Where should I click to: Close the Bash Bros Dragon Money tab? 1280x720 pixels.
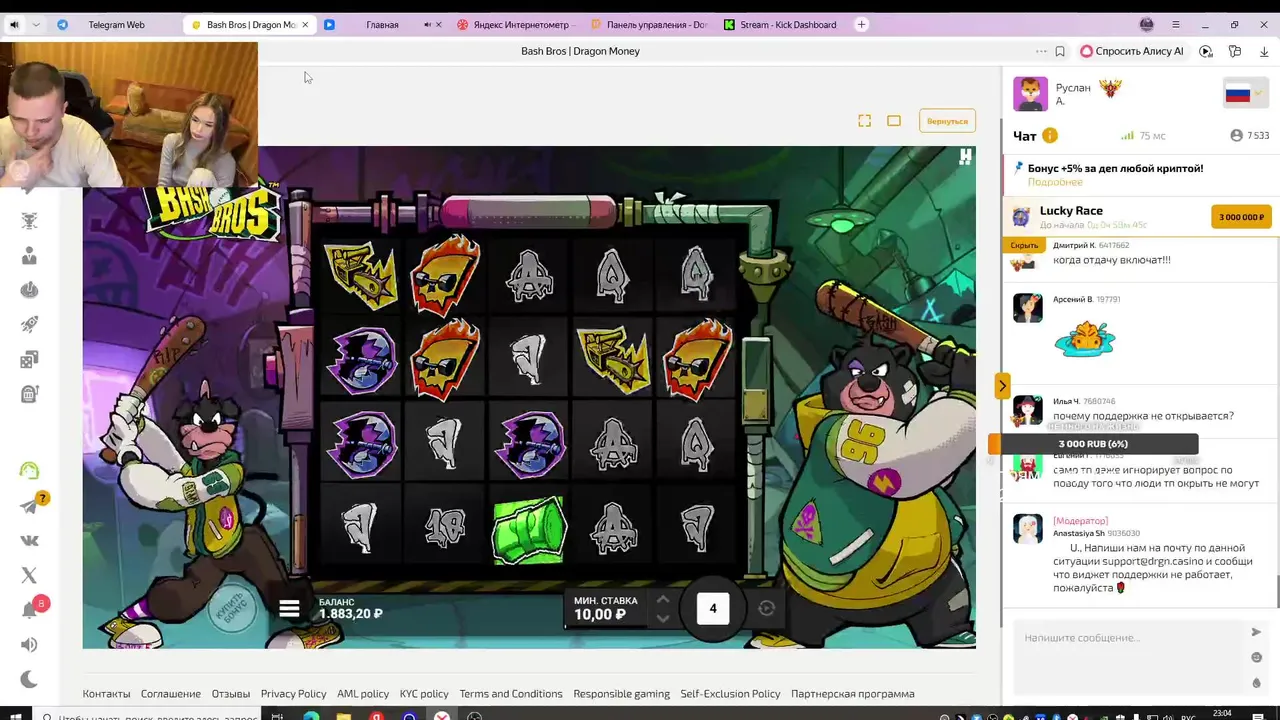(x=305, y=25)
